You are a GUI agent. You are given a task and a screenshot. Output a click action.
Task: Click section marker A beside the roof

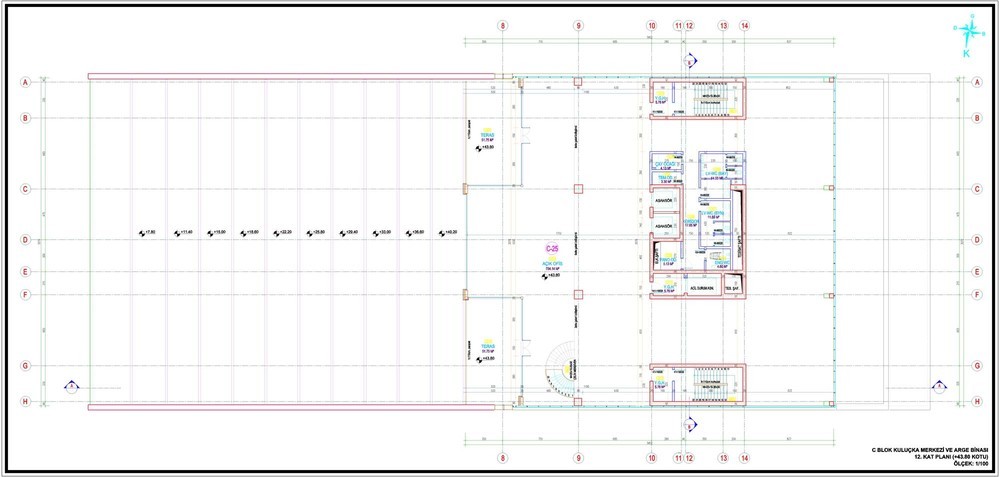click(73, 386)
